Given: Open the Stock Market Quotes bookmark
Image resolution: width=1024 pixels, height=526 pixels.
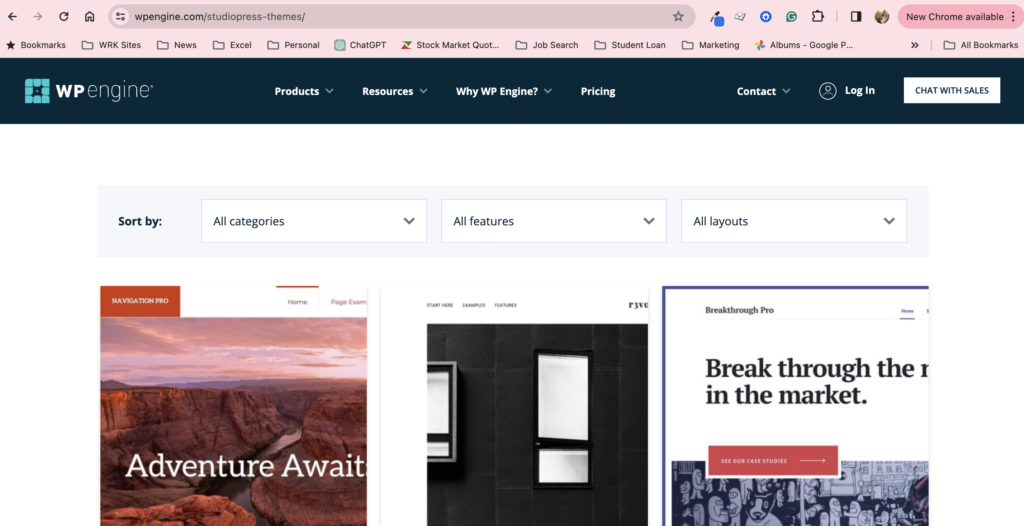Looking at the screenshot, I should pyautogui.click(x=450, y=45).
